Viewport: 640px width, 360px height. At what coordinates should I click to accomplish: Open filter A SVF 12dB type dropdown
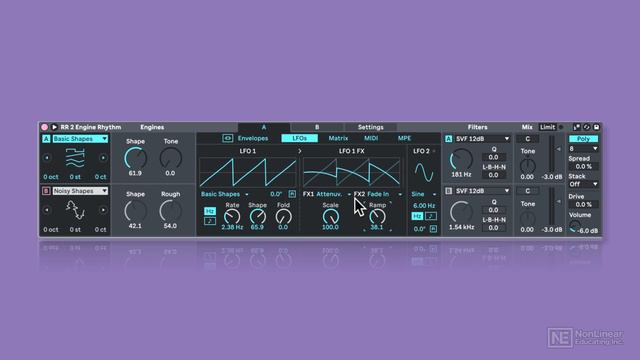coord(482,139)
